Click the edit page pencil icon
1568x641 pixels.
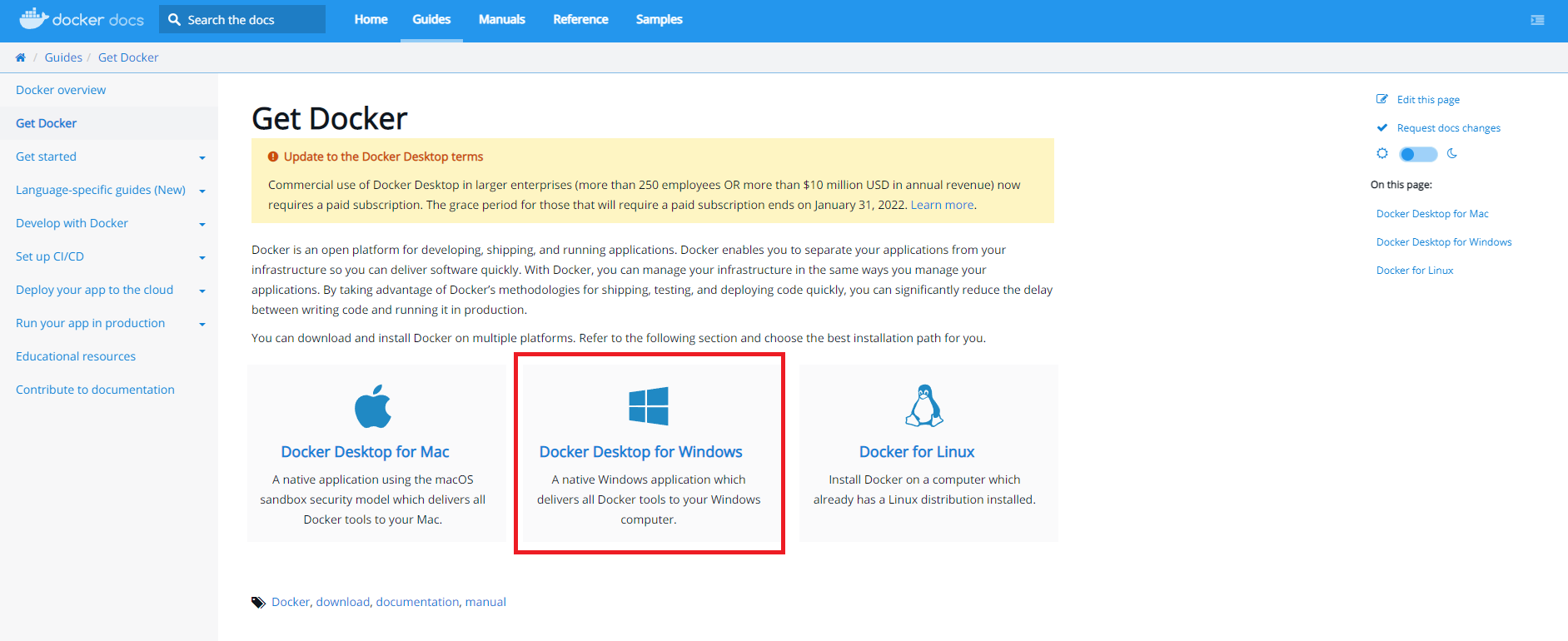click(x=1382, y=99)
